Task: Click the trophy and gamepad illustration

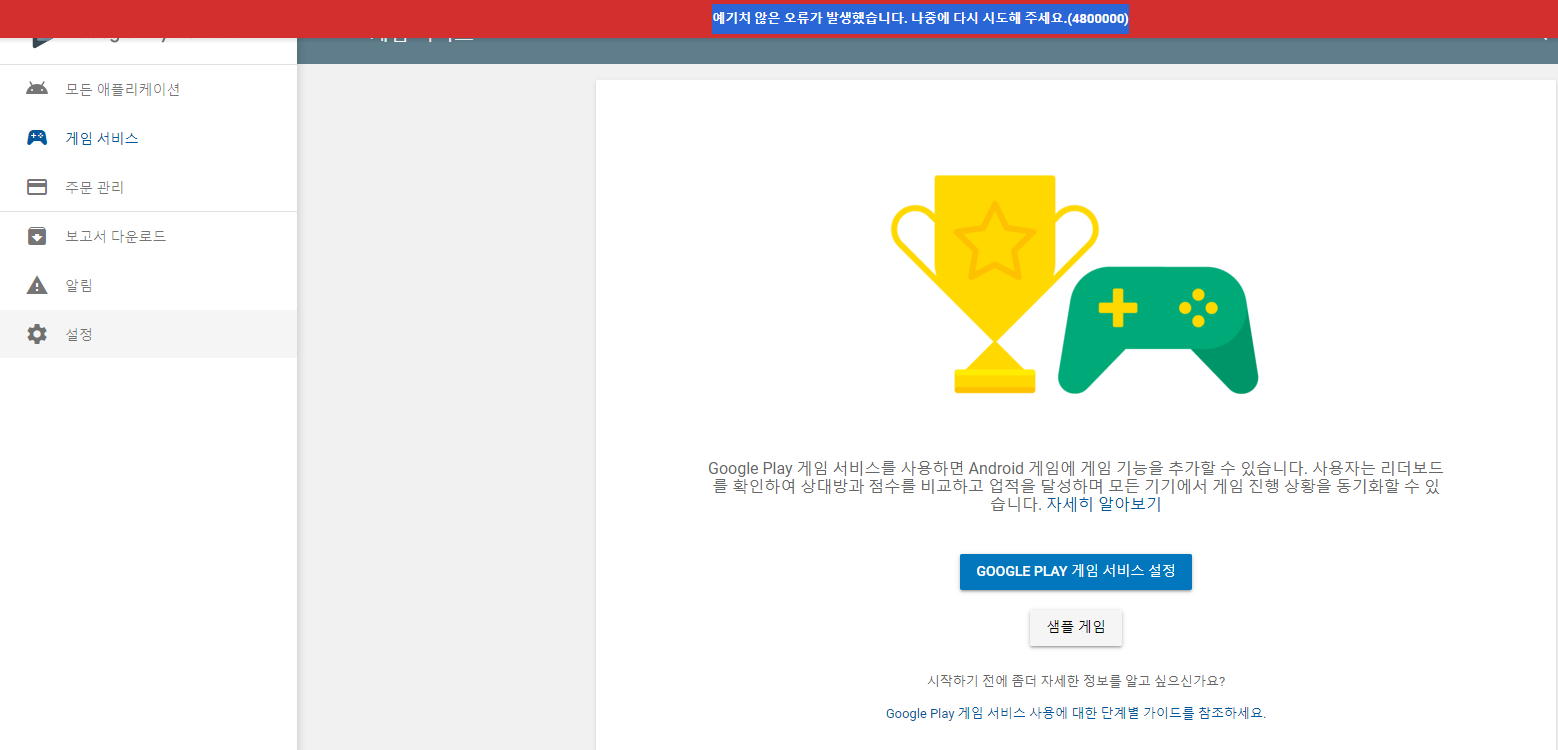Action: click(x=1075, y=285)
